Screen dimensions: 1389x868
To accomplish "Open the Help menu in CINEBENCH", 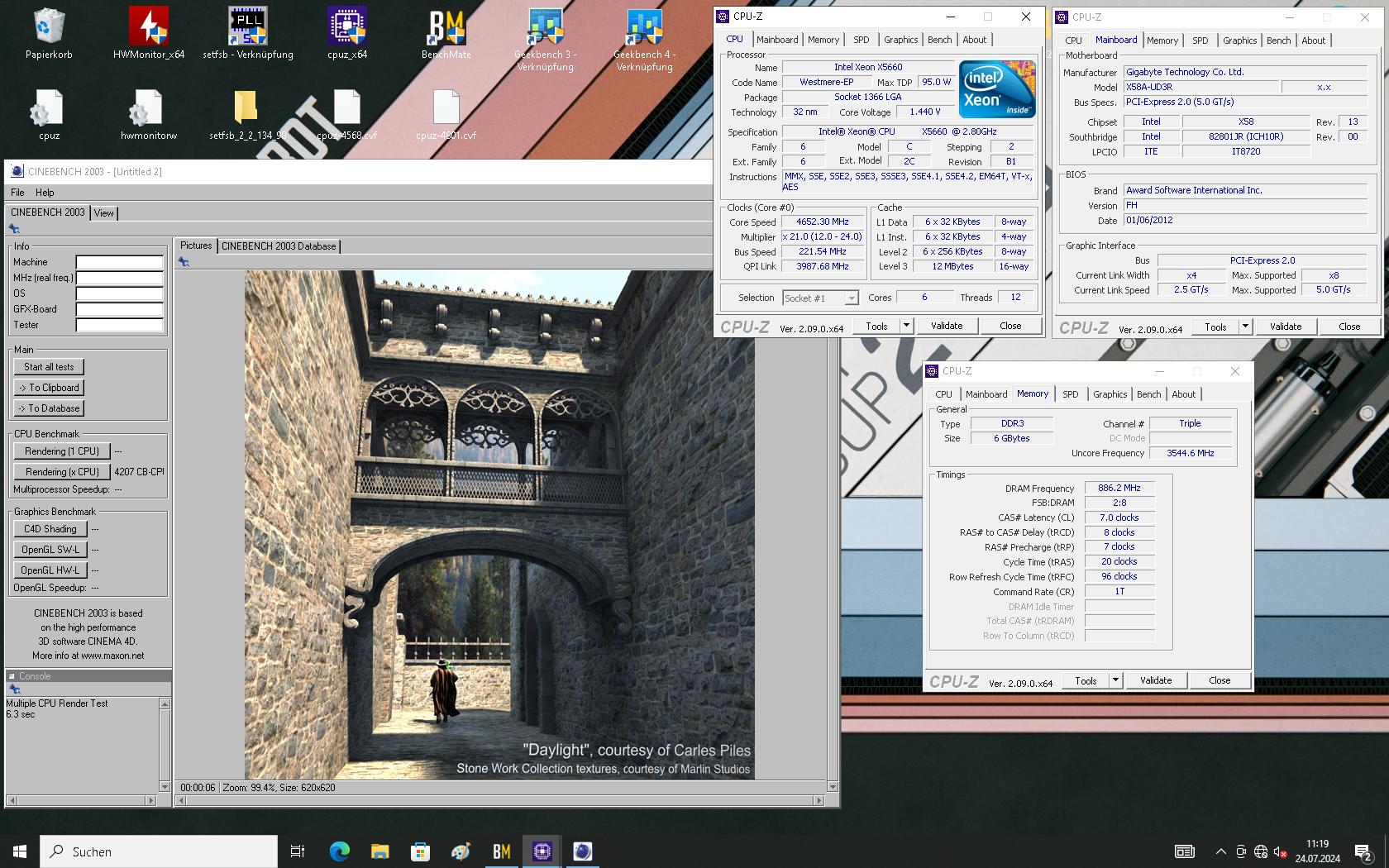I will [45, 193].
